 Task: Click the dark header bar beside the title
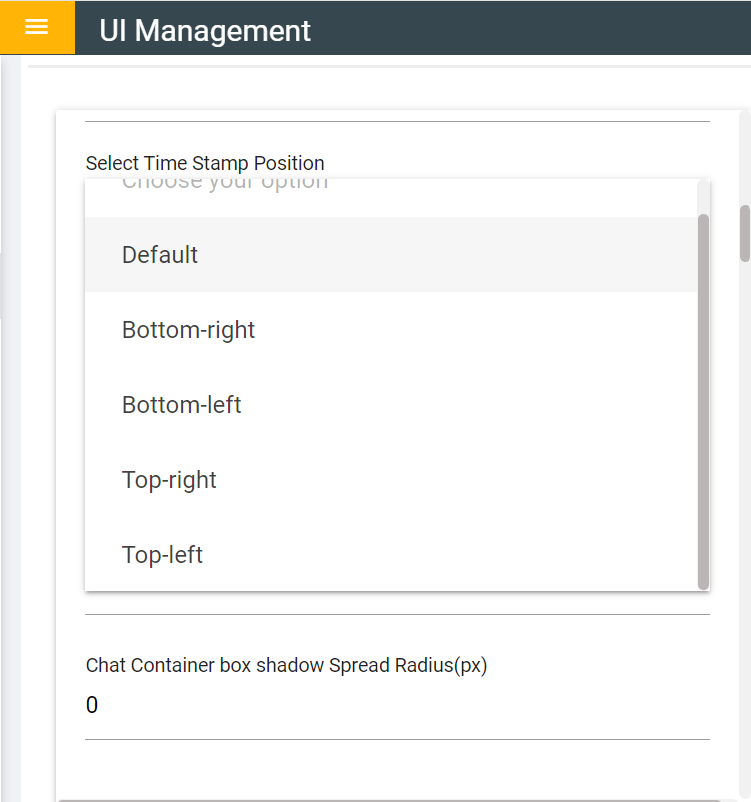530,28
